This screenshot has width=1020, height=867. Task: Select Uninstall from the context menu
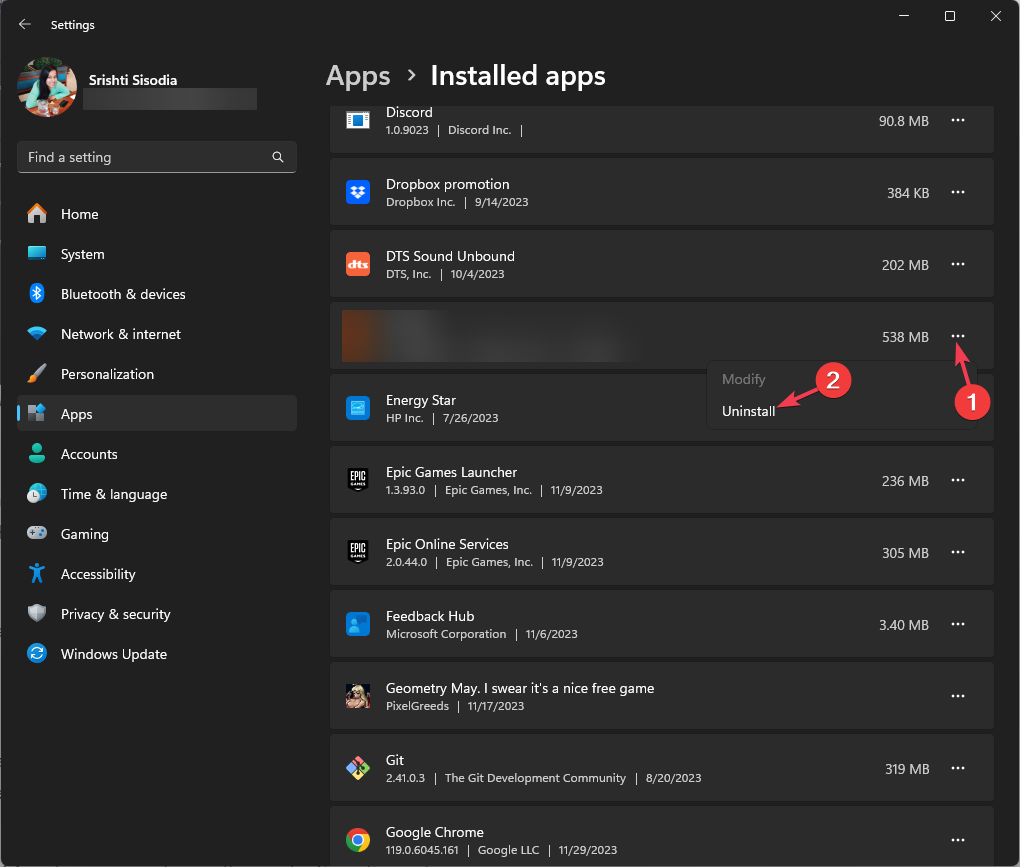point(748,411)
